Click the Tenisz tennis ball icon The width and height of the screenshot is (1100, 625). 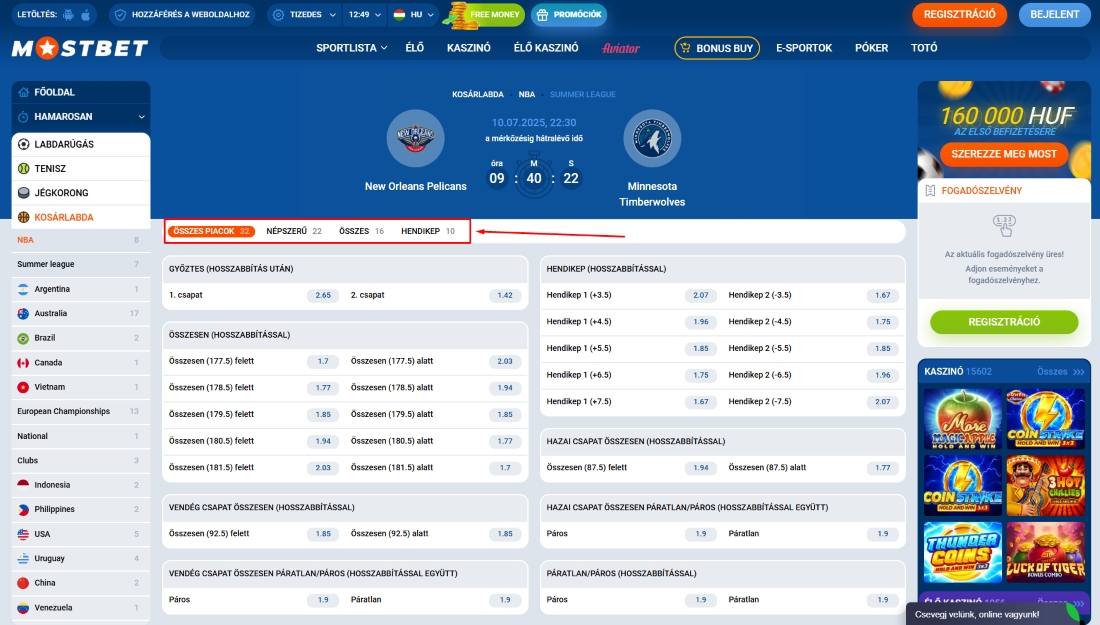pos(23,168)
